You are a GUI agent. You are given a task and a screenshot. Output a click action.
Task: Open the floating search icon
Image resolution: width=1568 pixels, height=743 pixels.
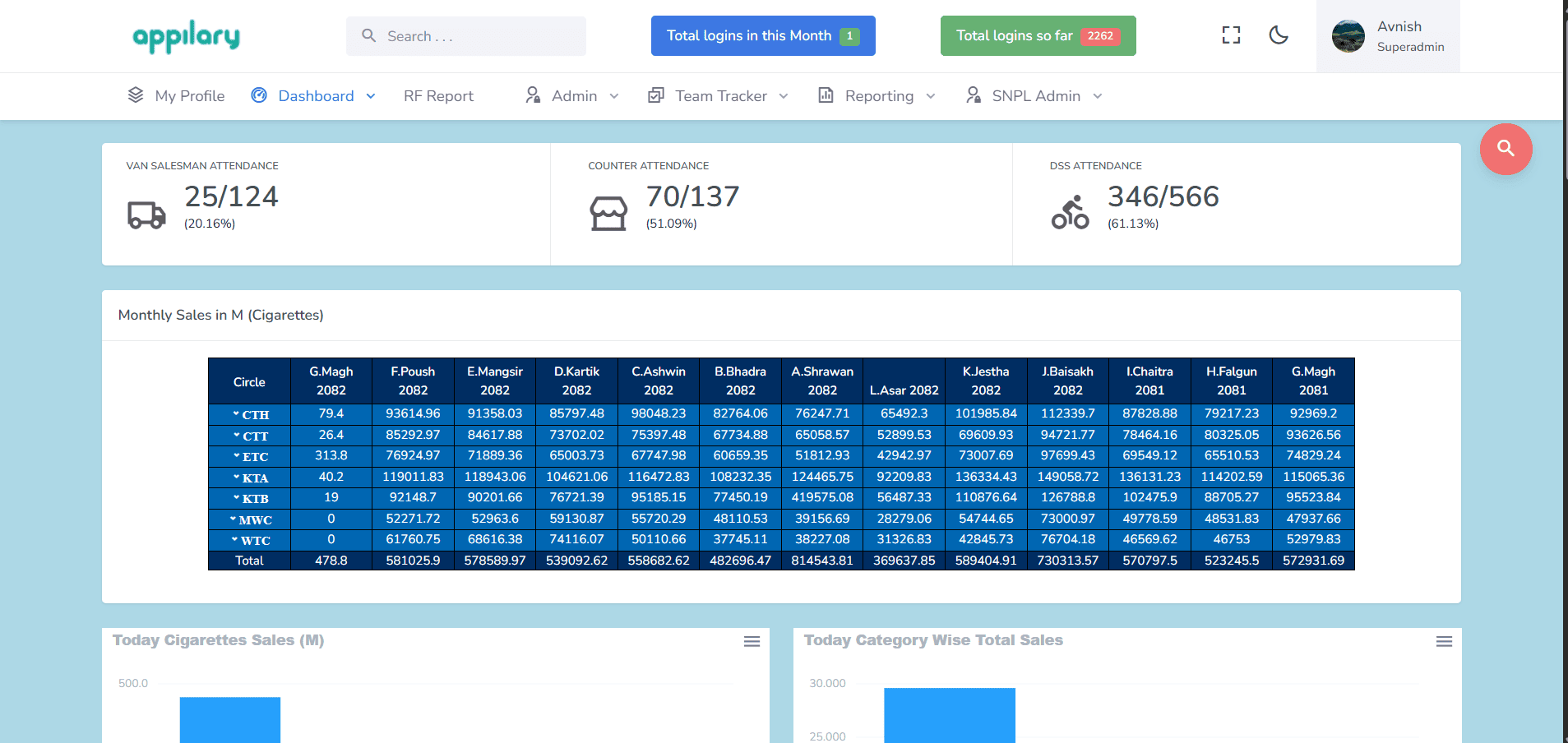[1506, 150]
